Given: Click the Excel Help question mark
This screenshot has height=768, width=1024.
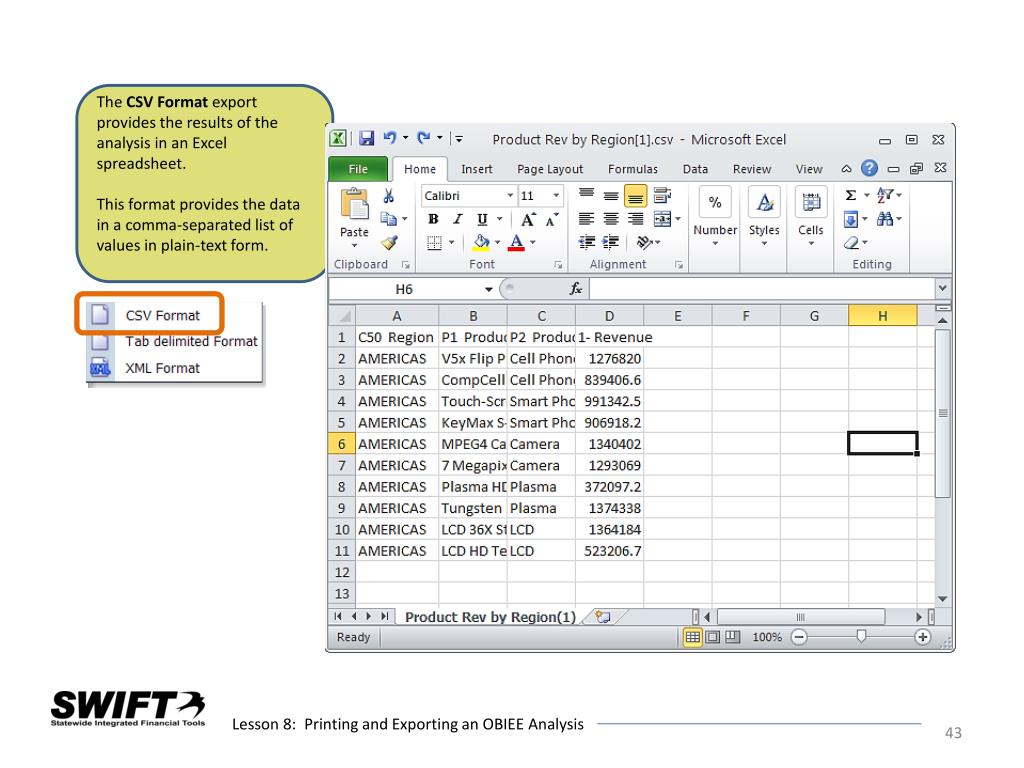Looking at the screenshot, I should click(x=869, y=168).
